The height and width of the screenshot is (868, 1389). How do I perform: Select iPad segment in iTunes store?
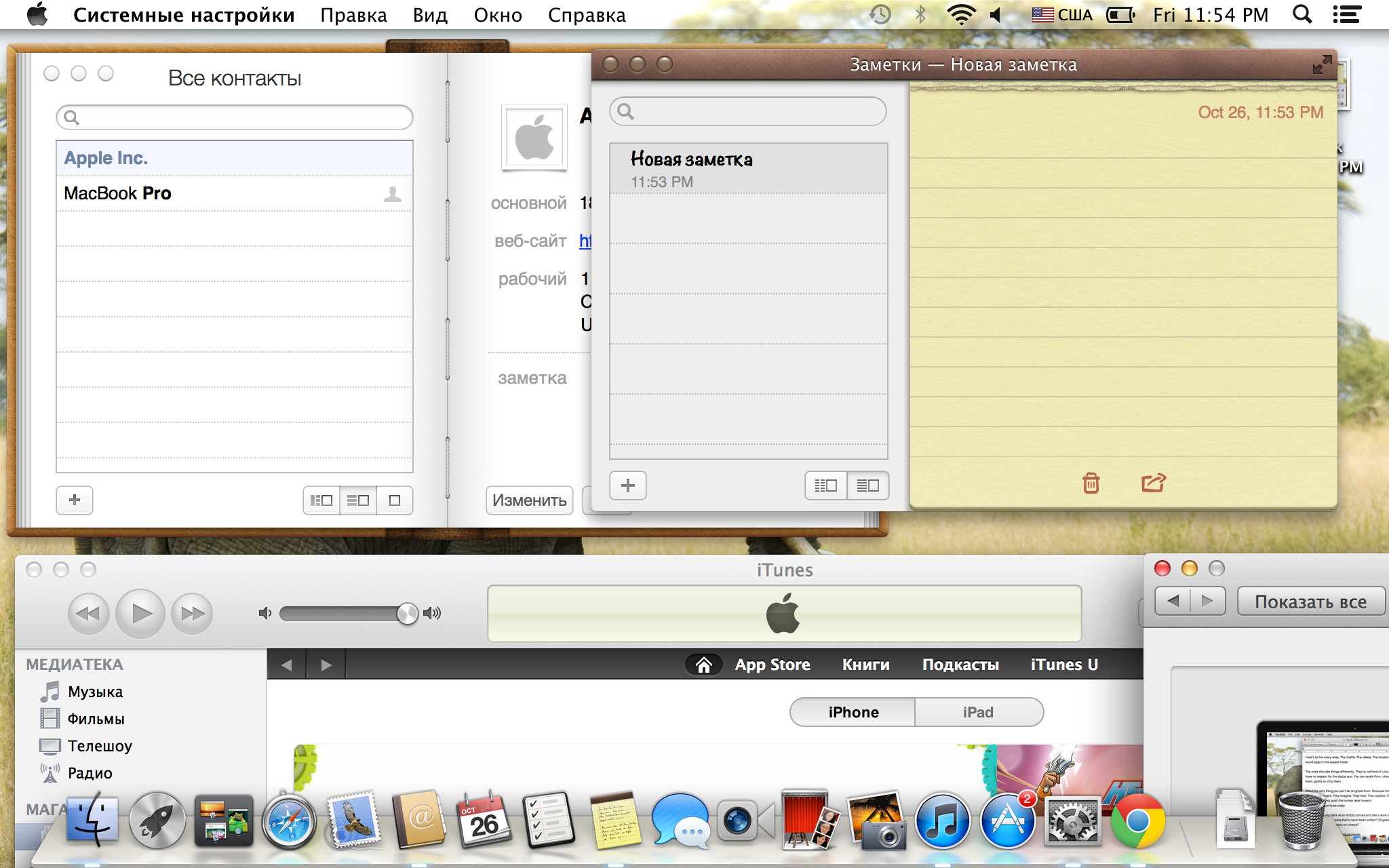(979, 712)
